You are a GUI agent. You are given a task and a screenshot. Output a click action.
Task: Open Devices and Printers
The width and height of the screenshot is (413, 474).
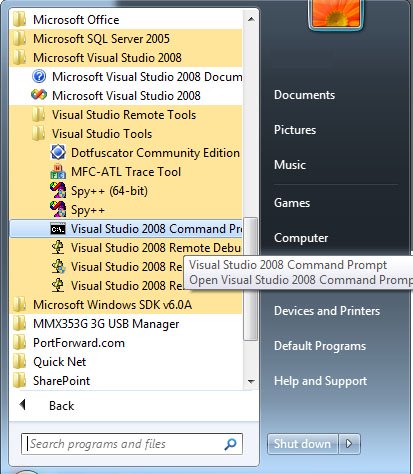327,311
